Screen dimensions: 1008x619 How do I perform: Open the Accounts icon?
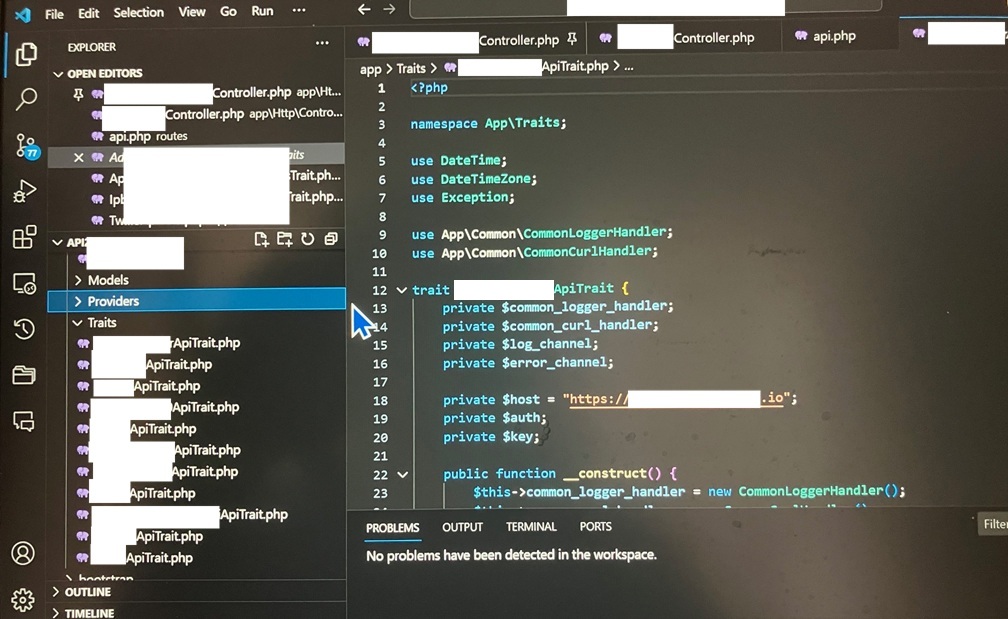point(24,551)
